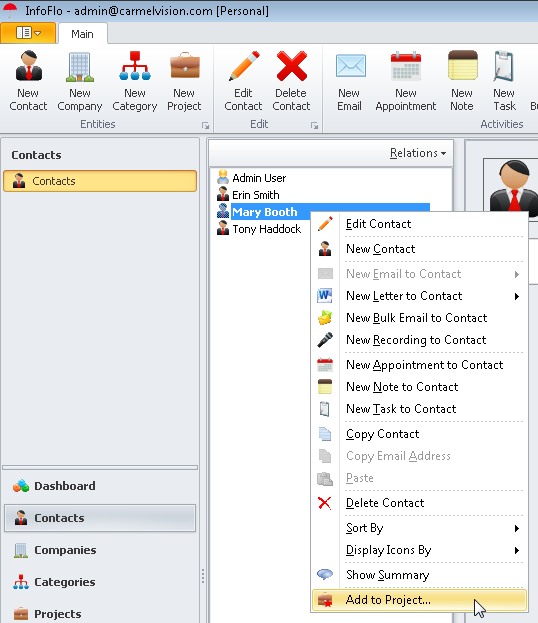The image size is (538, 623).
Task: Click the Word icon for New Letter
Action: [x=325, y=296]
